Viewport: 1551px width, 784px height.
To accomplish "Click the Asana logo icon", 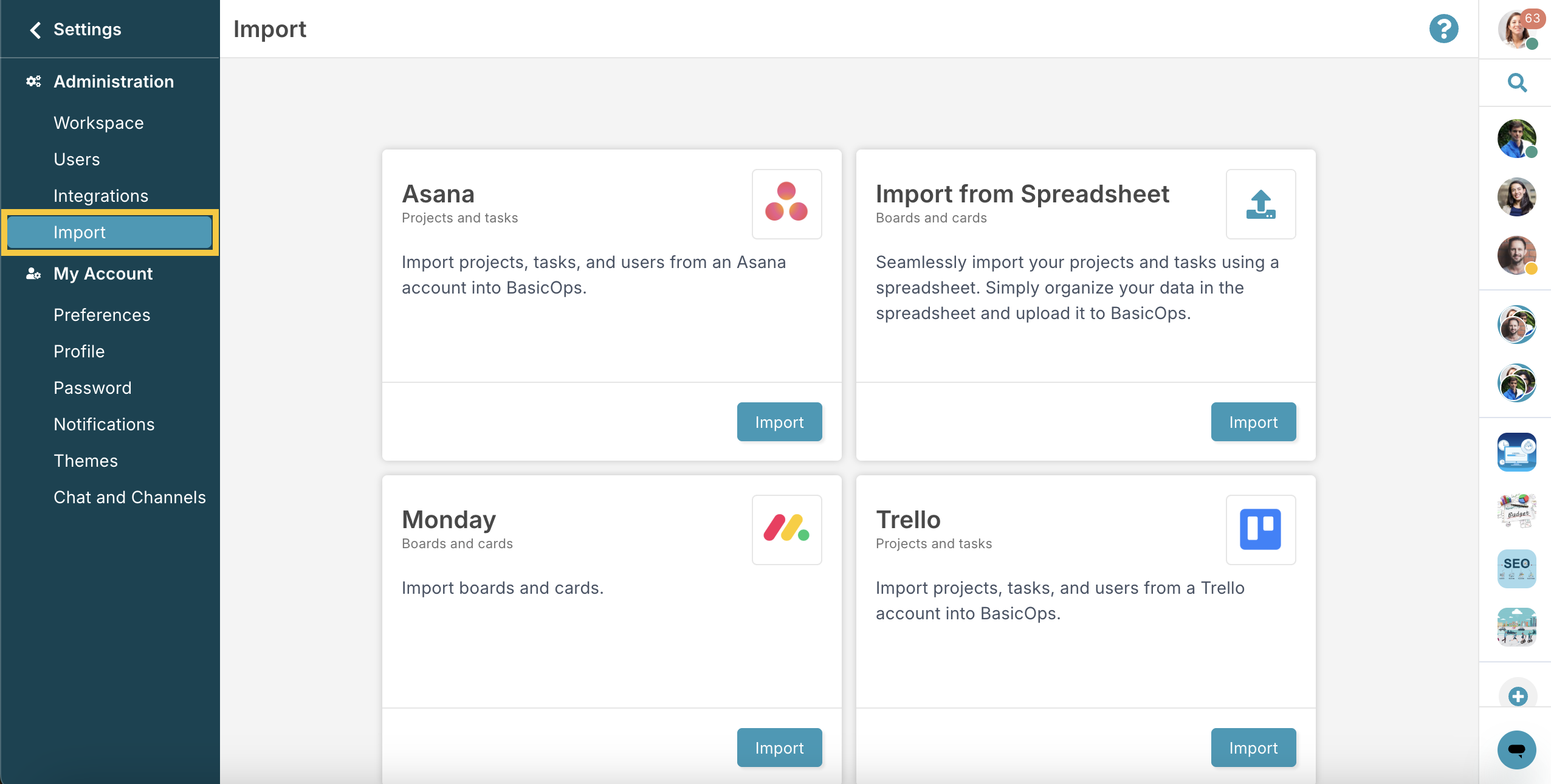I will click(x=786, y=204).
